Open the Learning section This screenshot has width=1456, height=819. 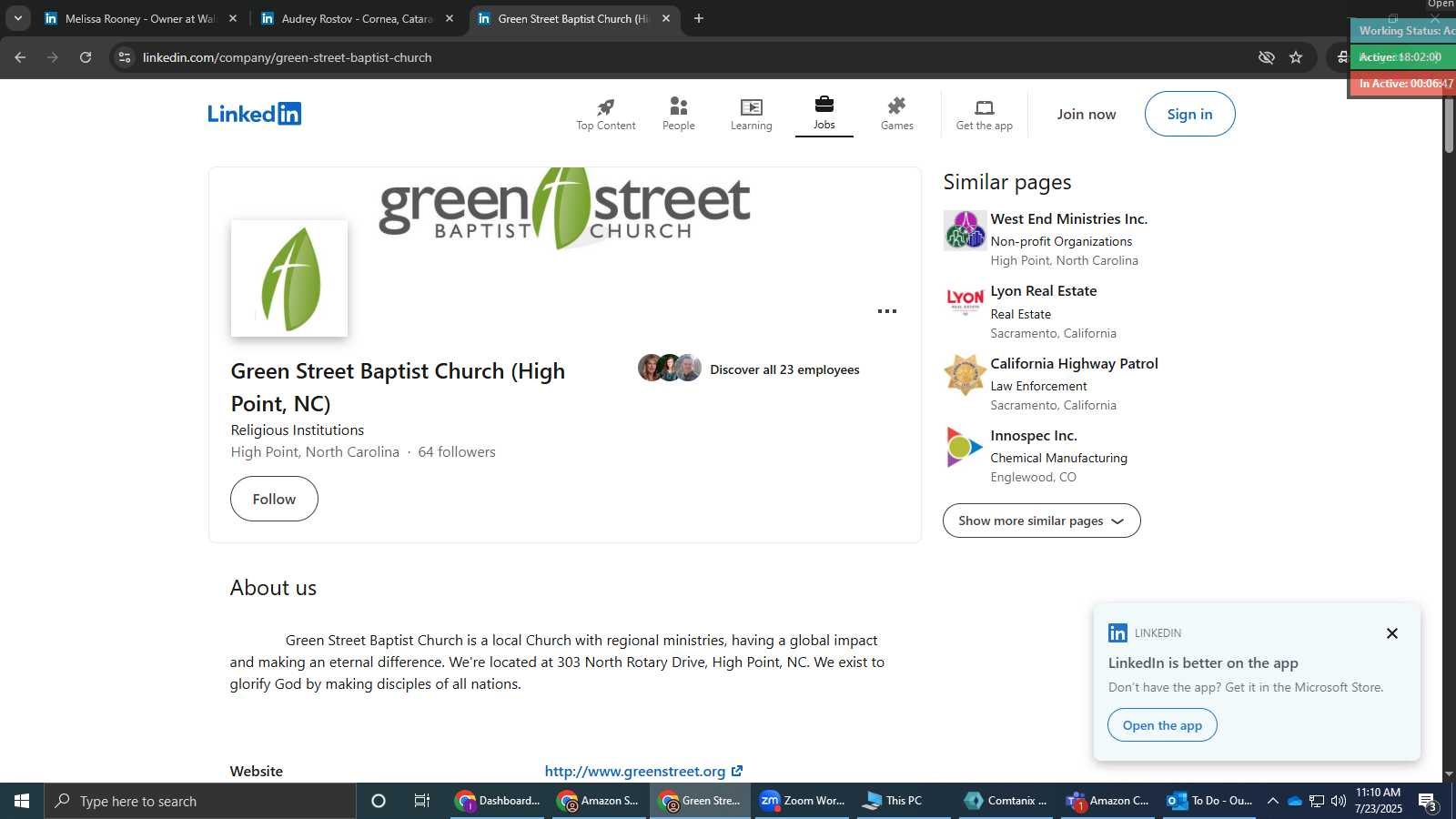tap(751, 114)
